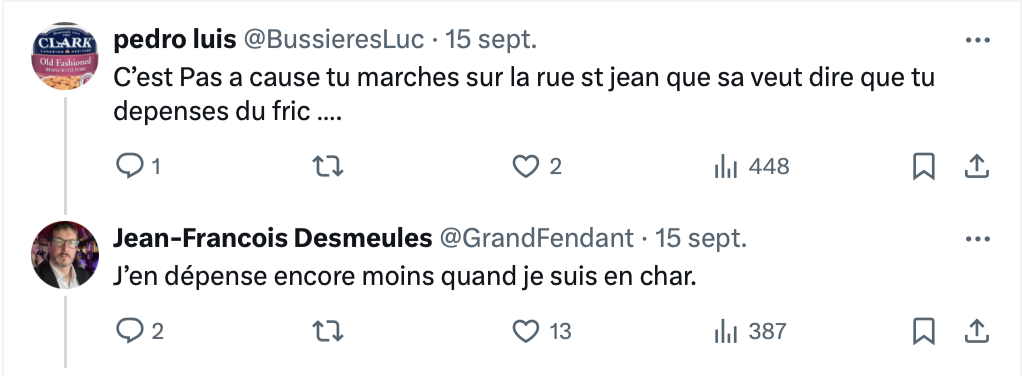Viewport: 1022px width, 376px height.
Task: Share Jean-Francois Desmeules's tweet
Action: point(976,331)
